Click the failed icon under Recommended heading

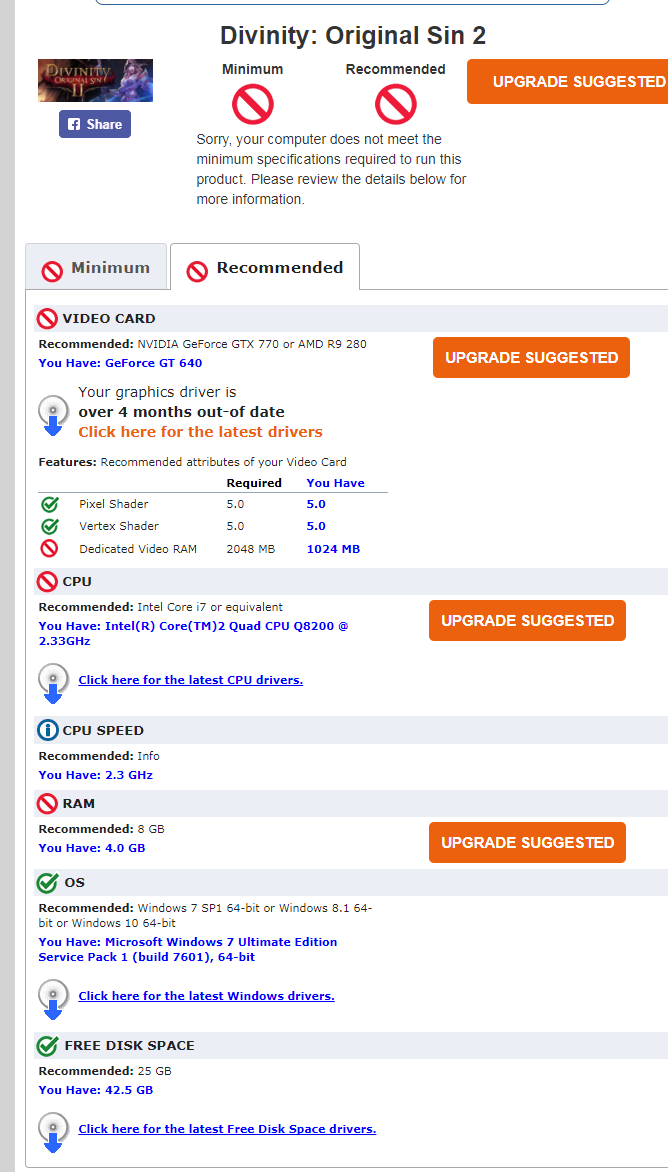click(x=395, y=103)
